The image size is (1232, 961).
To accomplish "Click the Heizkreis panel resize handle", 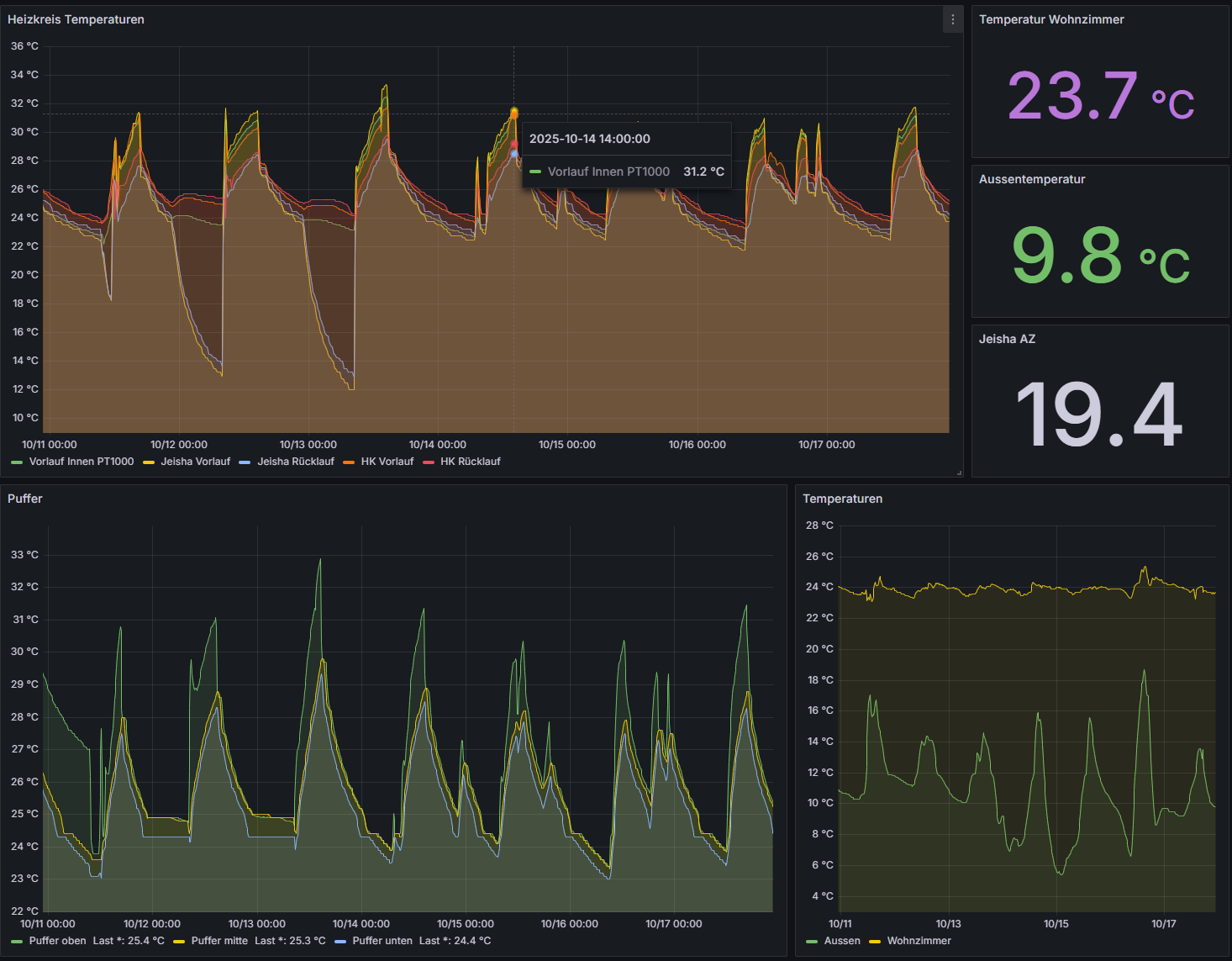I will pos(959,473).
